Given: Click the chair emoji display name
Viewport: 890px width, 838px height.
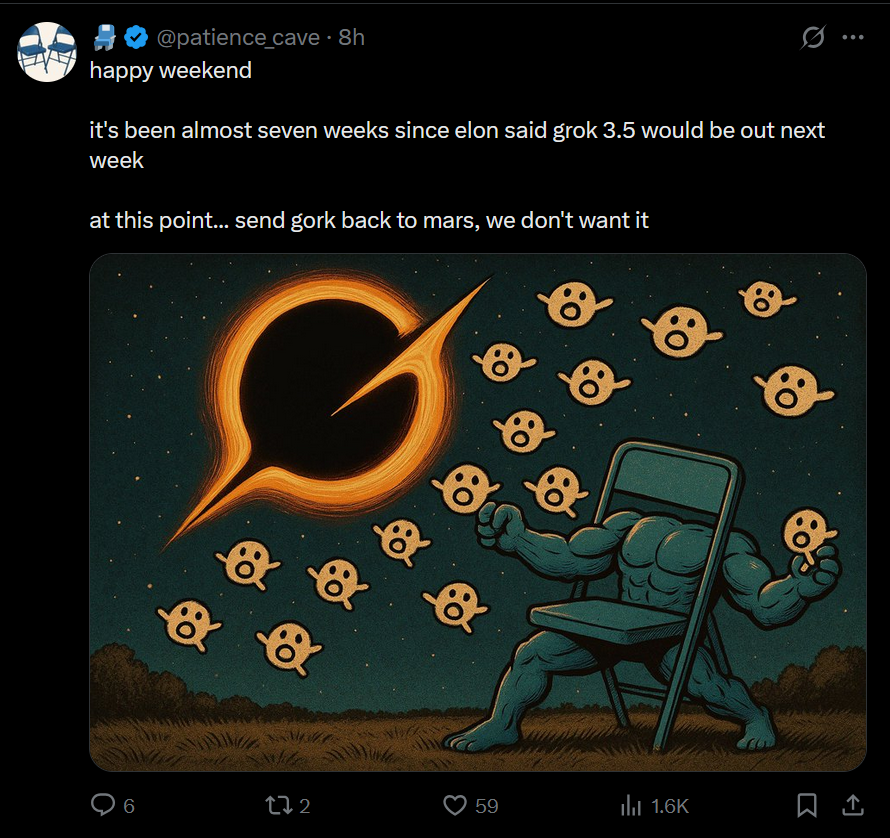Looking at the screenshot, I should 104,38.
